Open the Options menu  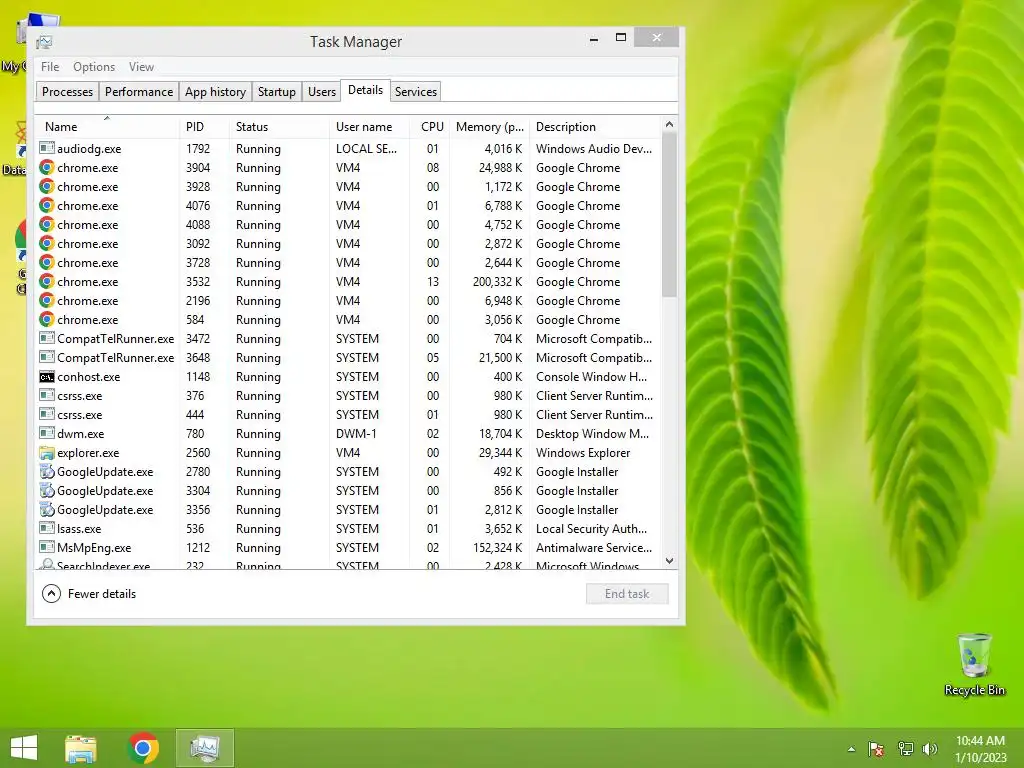click(94, 67)
